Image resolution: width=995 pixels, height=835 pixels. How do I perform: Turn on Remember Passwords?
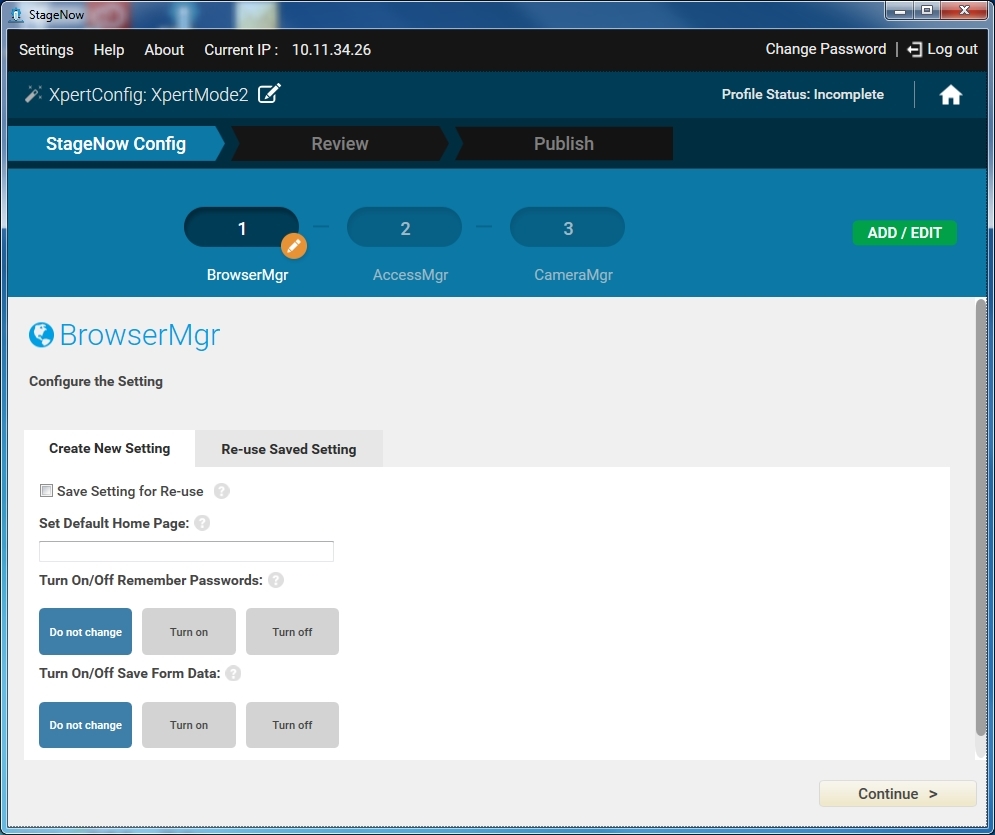(x=189, y=632)
